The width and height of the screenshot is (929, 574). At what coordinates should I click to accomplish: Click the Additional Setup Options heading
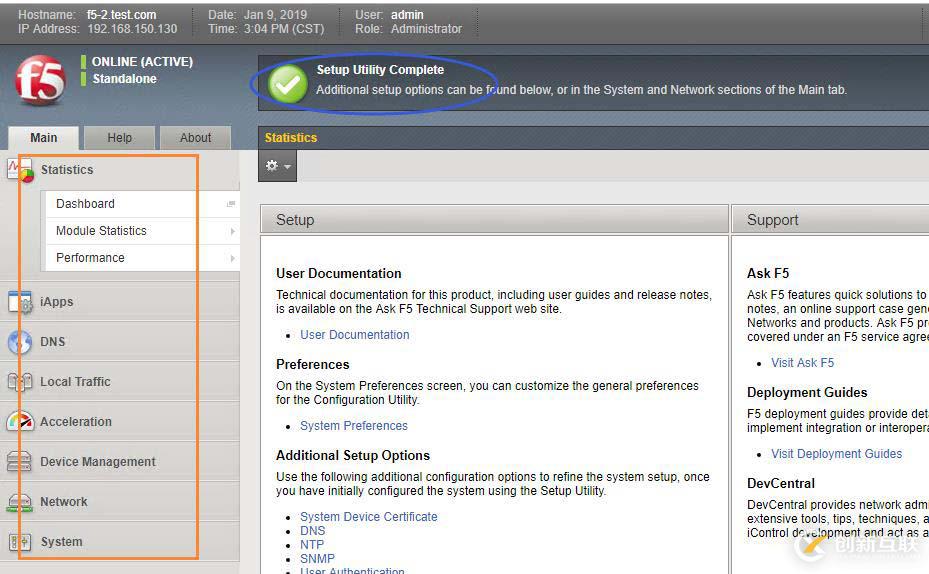click(353, 456)
